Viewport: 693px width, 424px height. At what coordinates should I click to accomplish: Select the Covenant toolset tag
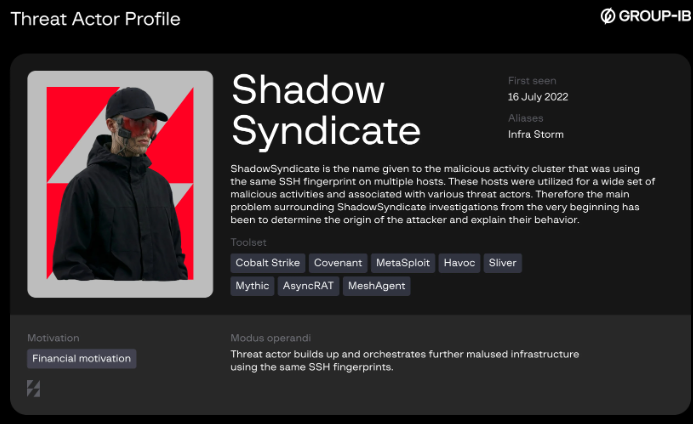[x=336, y=263]
